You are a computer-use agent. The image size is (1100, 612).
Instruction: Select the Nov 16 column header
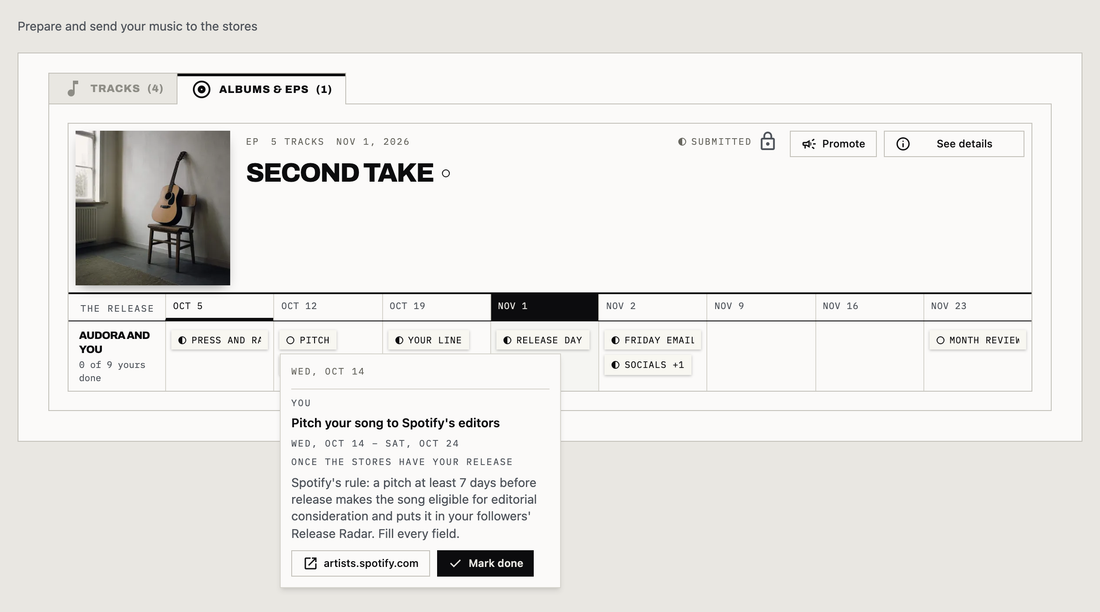pos(869,306)
